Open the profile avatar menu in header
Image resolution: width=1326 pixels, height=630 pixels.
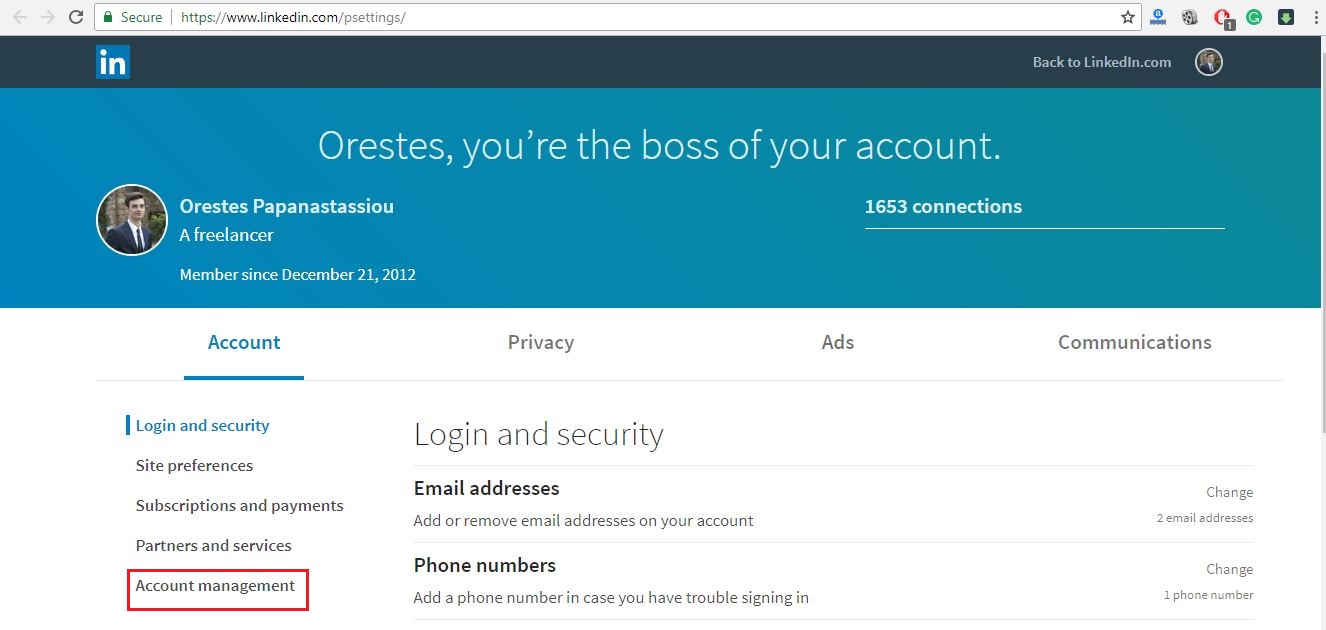pyautogui.click(x=1209, y=62)
